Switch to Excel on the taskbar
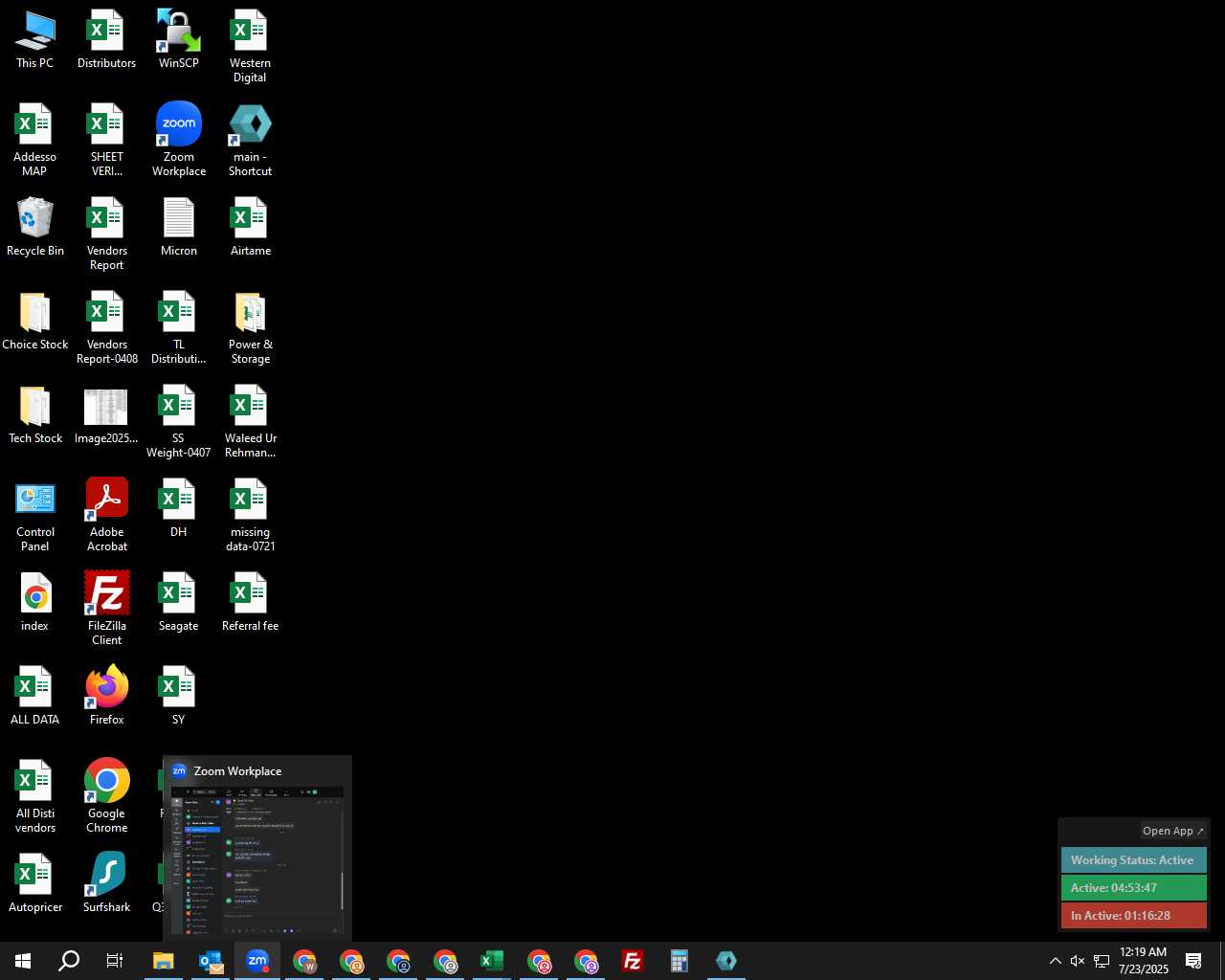 click(492, 961)
